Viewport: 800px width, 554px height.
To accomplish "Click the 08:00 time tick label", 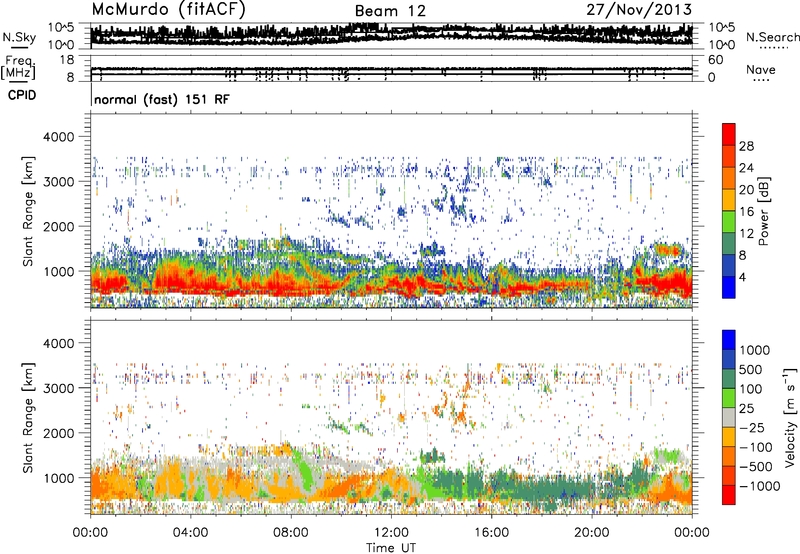I will pos(291,533).
